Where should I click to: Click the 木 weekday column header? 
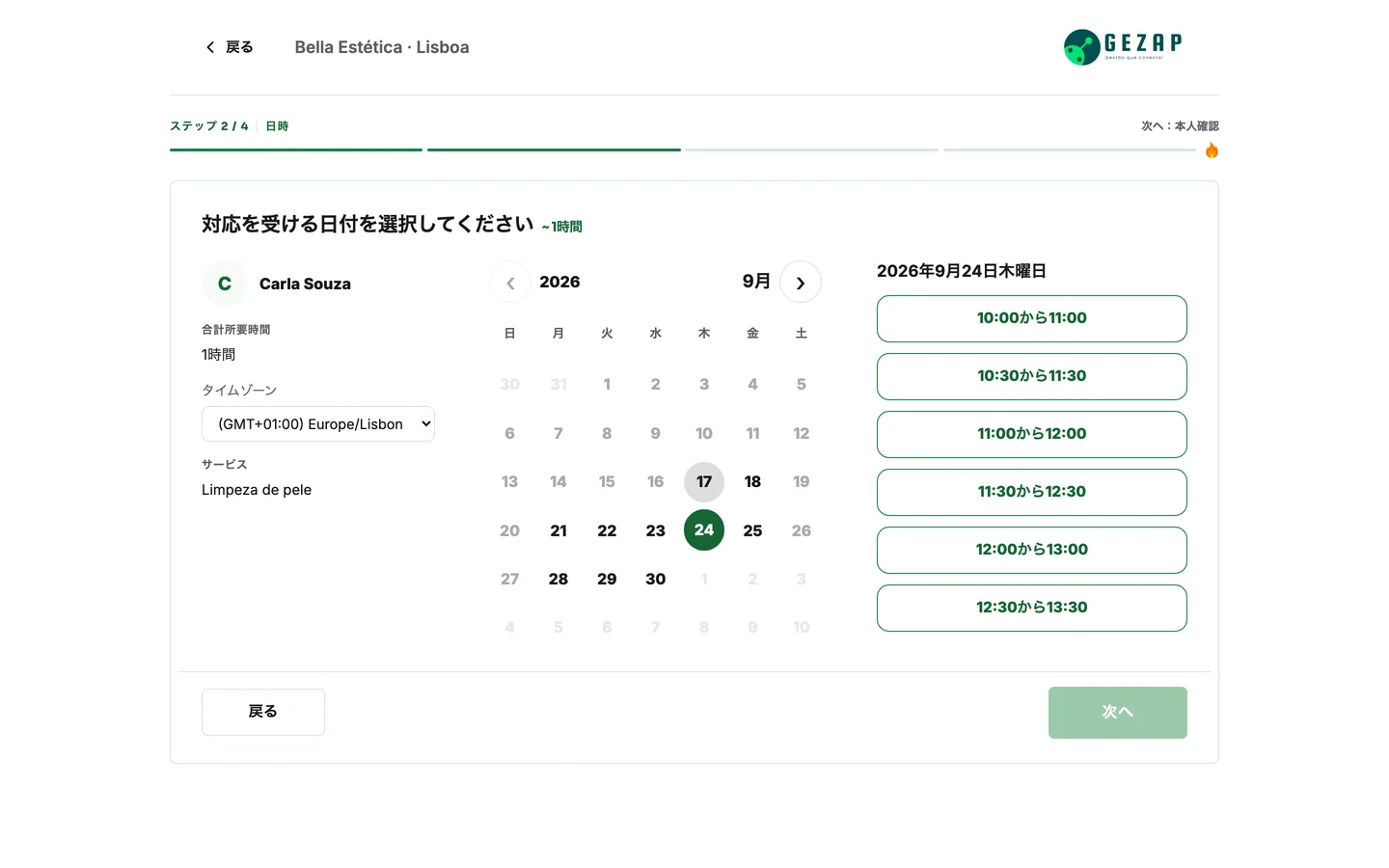pos(704,334)
